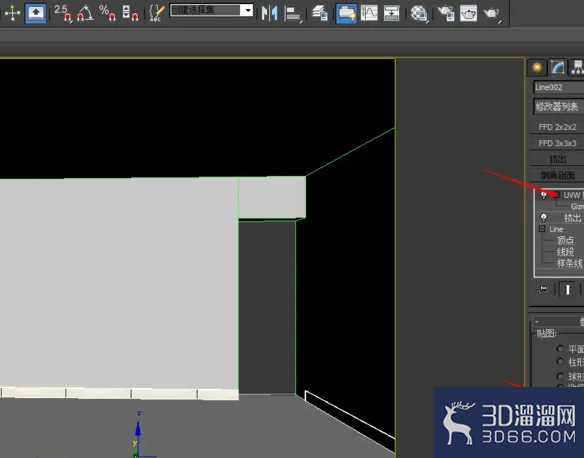The width and height of the screenshot is (584, 458).
Task: Open the 修改器列表 modifier list dropdown
Action: [558, 107]
